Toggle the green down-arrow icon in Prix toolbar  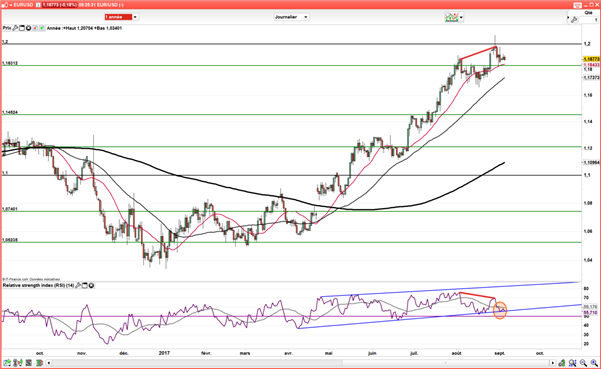coord(41,28)
